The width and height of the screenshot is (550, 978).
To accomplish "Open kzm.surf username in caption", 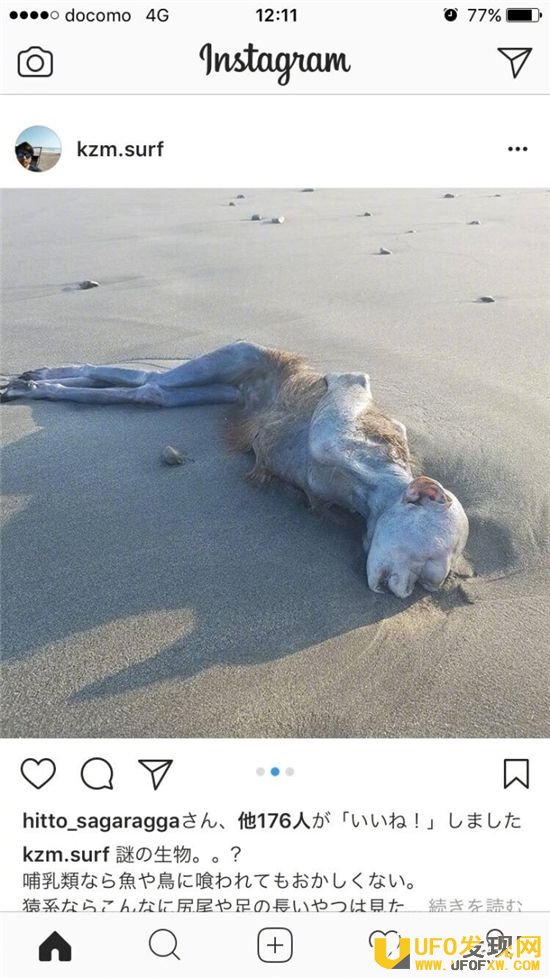I will pyautogui.click(x=66, y=854).
